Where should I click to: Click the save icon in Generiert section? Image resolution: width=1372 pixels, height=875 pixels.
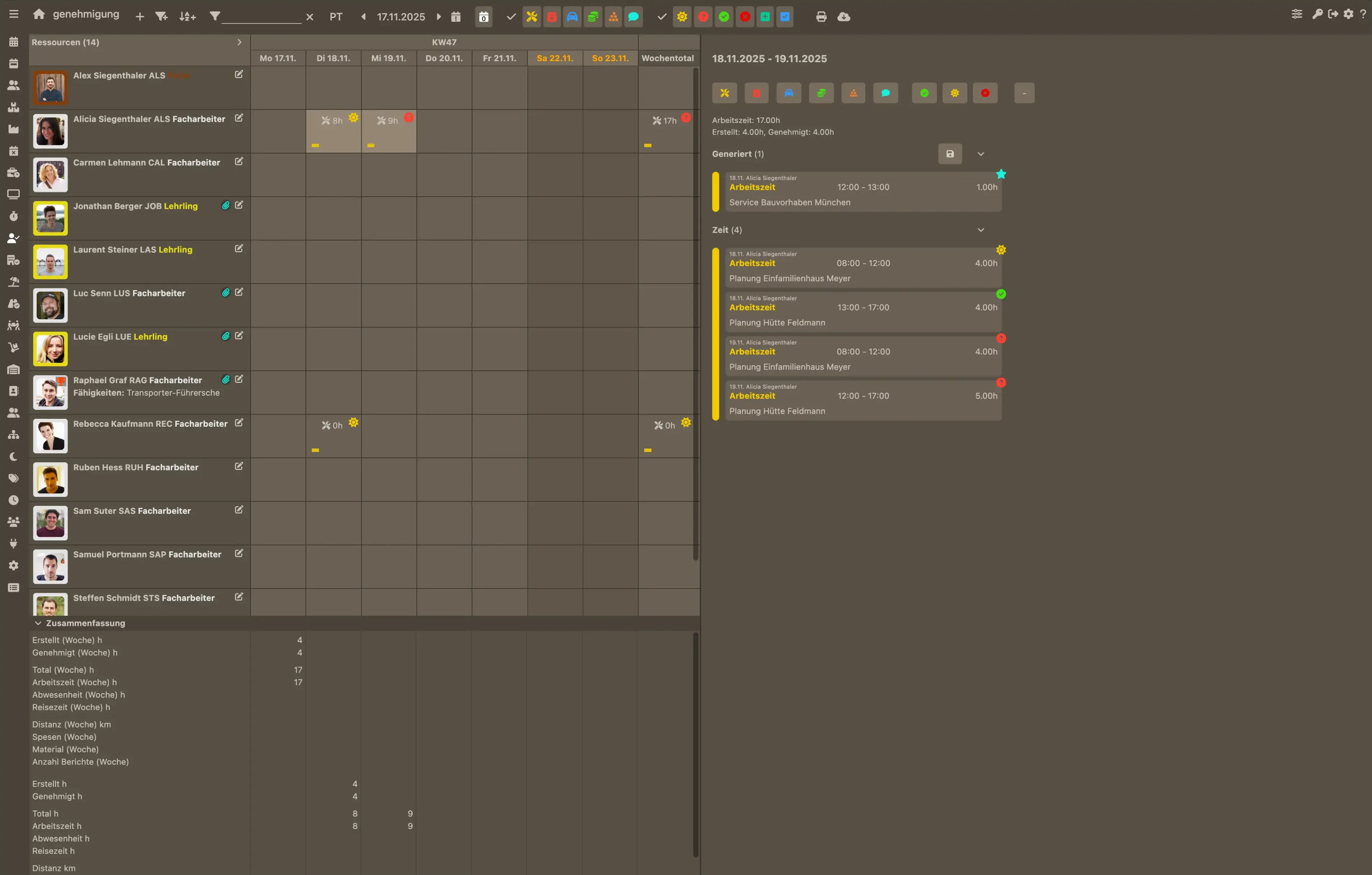point(950,154)
